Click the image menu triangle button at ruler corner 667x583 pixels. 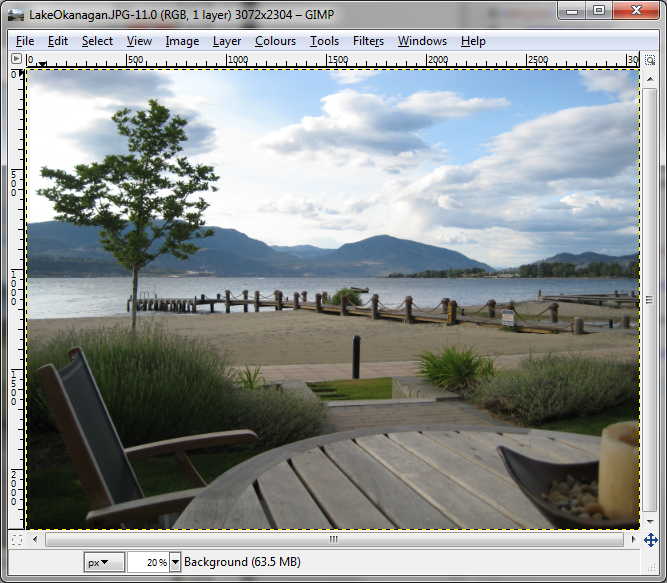point(16,59)
